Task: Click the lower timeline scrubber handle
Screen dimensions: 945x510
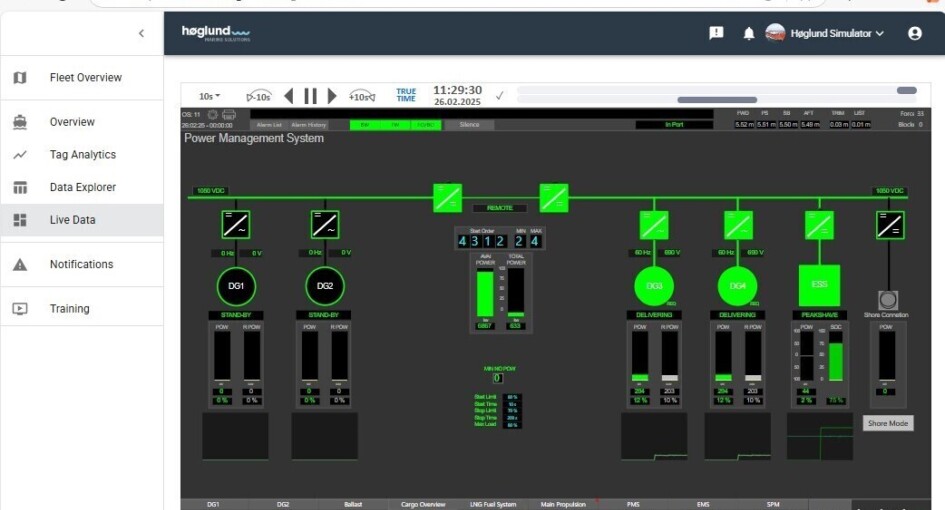Action: tap(717, 100)
